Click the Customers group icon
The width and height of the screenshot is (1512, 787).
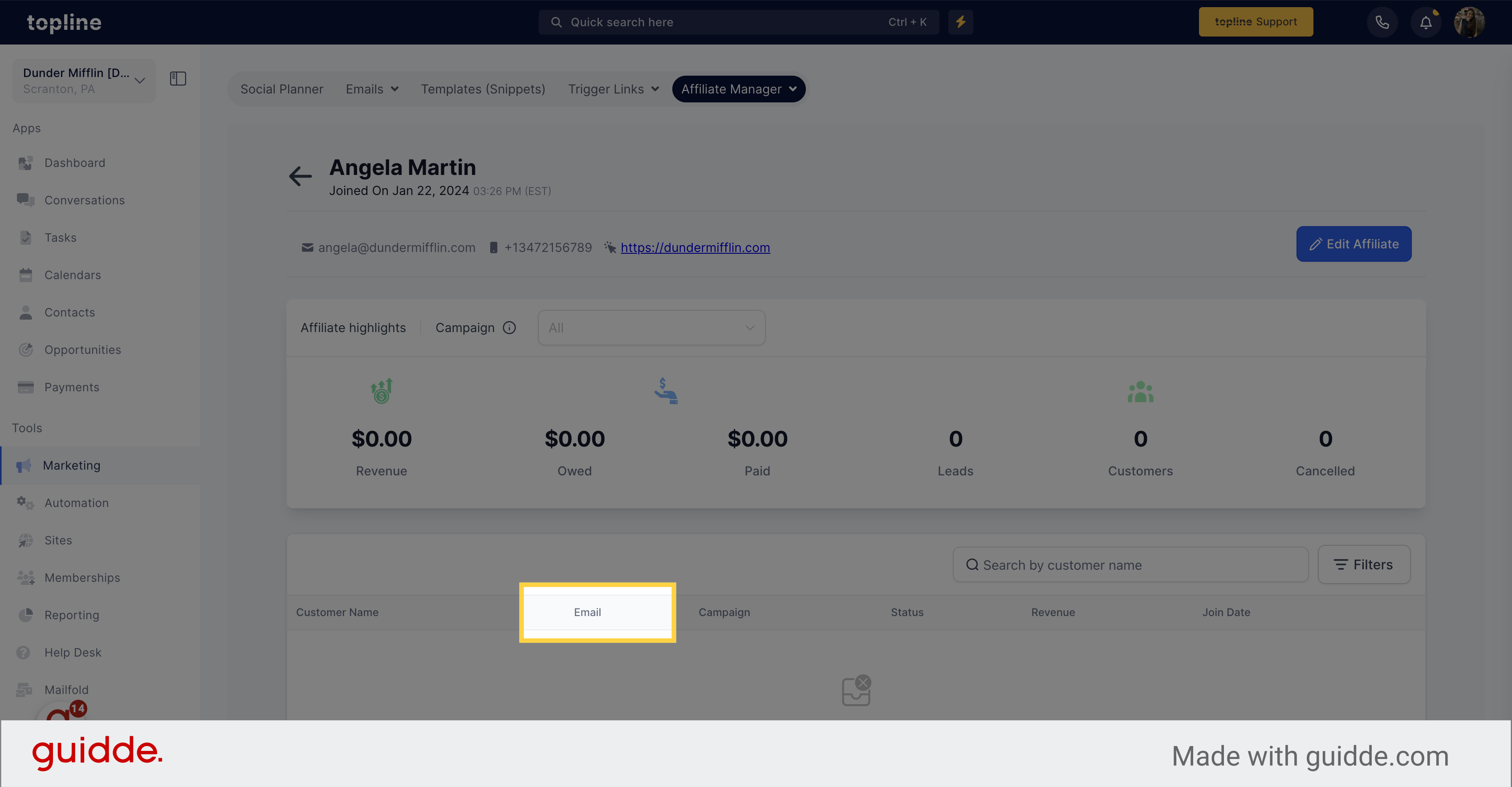point(1141,392)
